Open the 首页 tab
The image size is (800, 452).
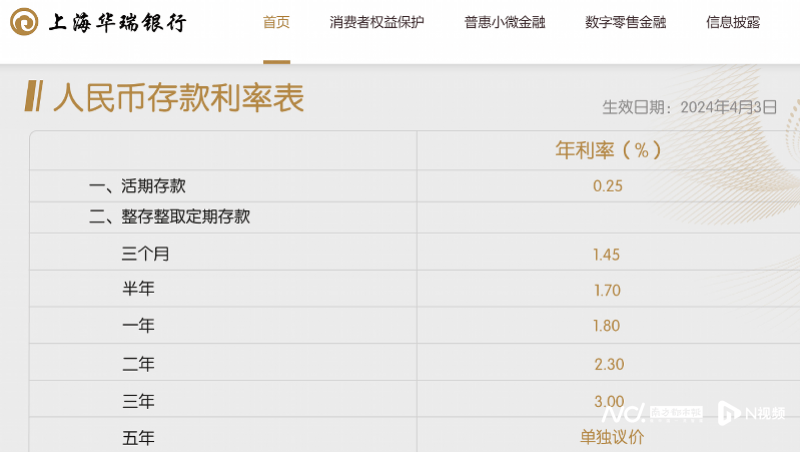276,22
